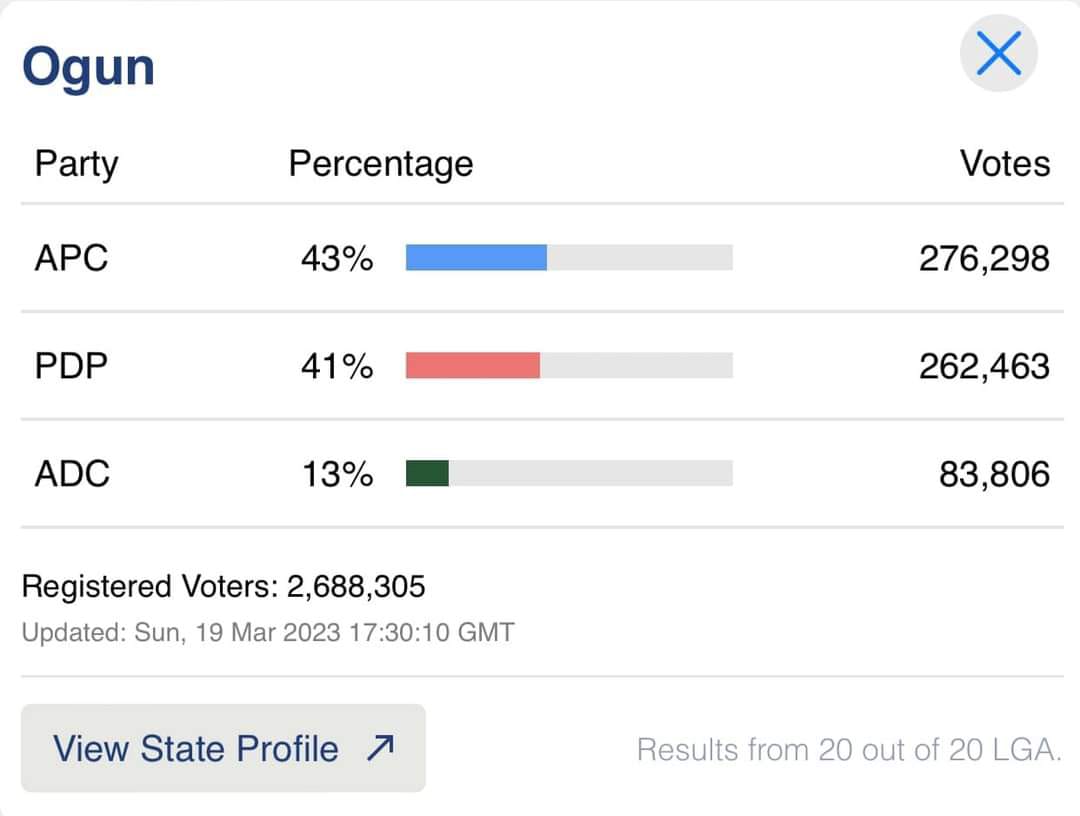This screenshot has width=1080, height=816.
Task: Open the View State Profile button
Action: (x=223, y=748)
